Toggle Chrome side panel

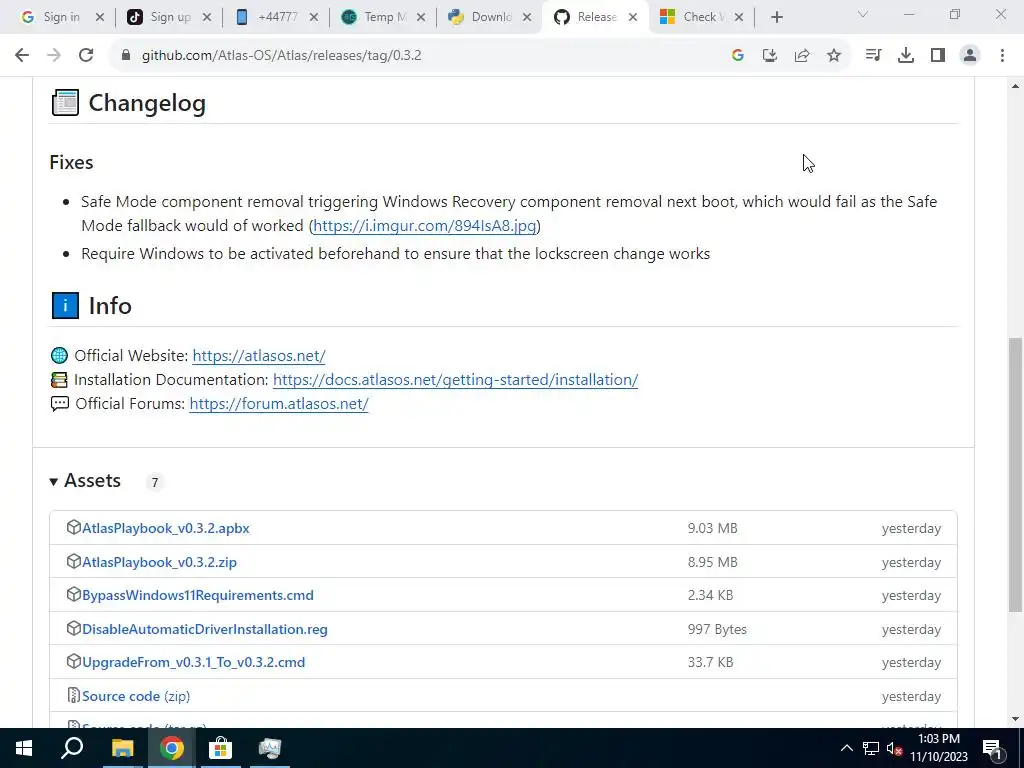click(x=938, y=56)
